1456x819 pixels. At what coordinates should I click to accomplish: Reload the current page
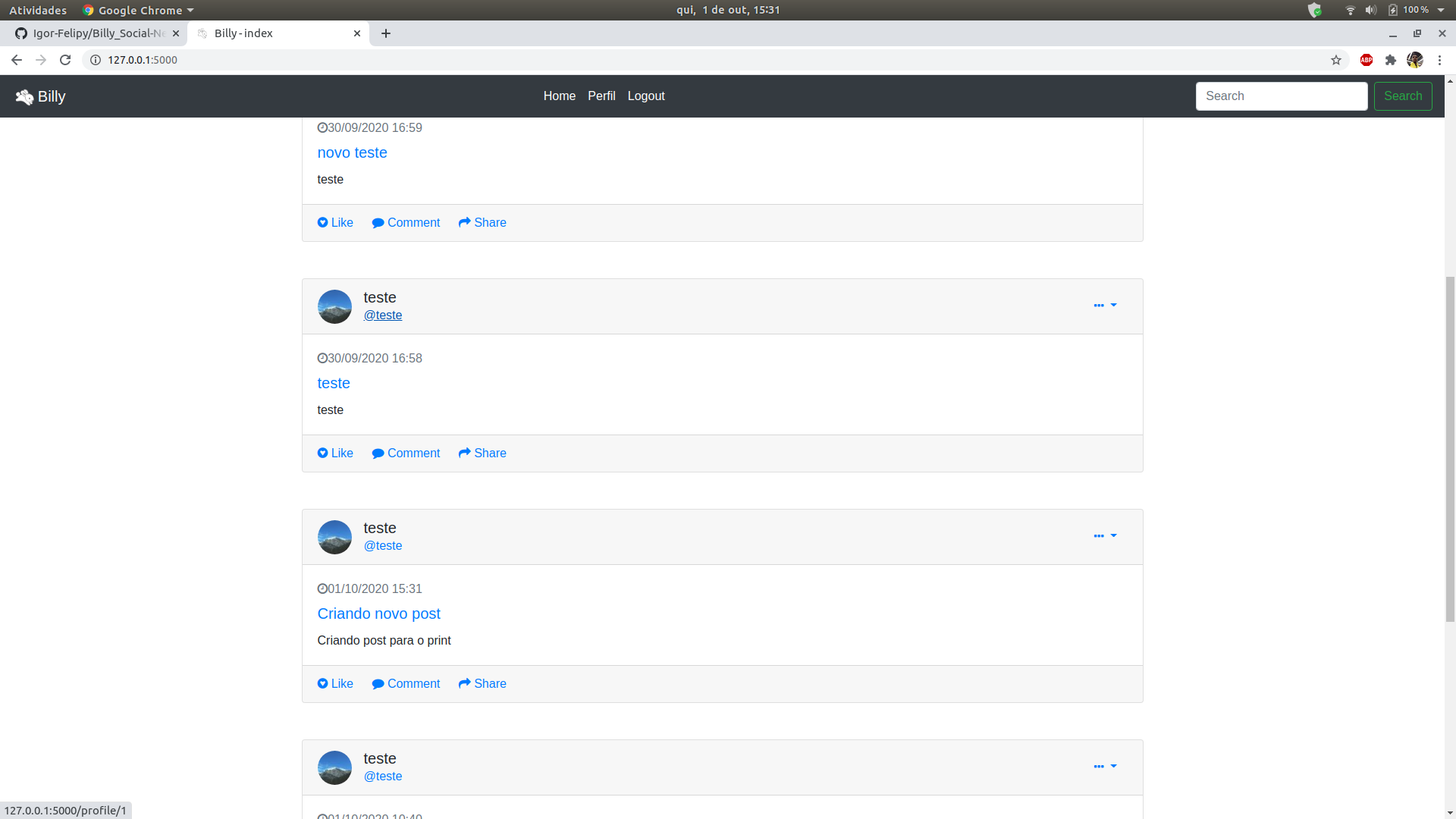tap(65, 60)
